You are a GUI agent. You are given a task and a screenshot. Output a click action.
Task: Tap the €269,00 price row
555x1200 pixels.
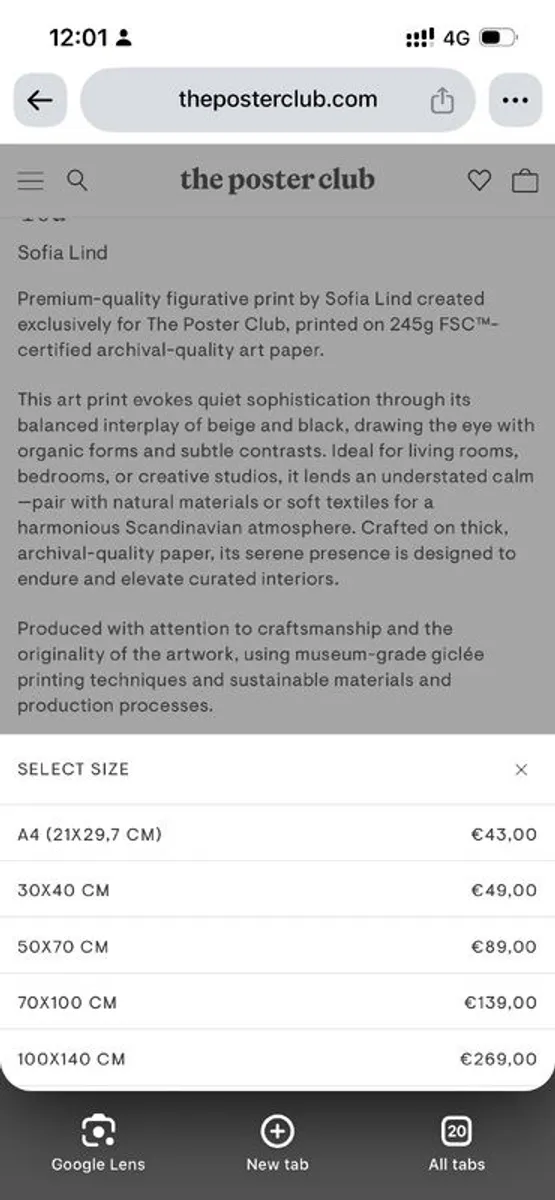277,1058
